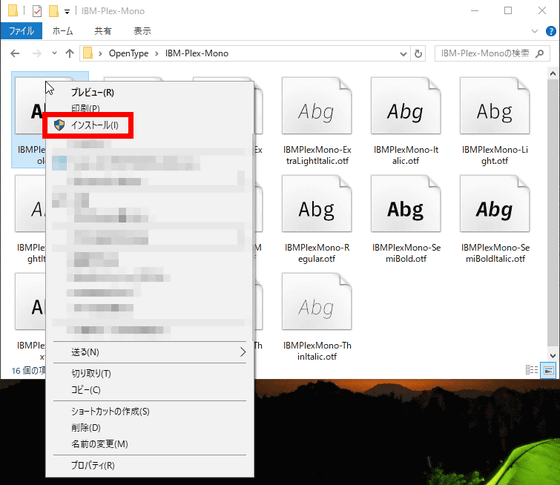Click the search magnifier icon
560x485 pixels.
point(540,54)
